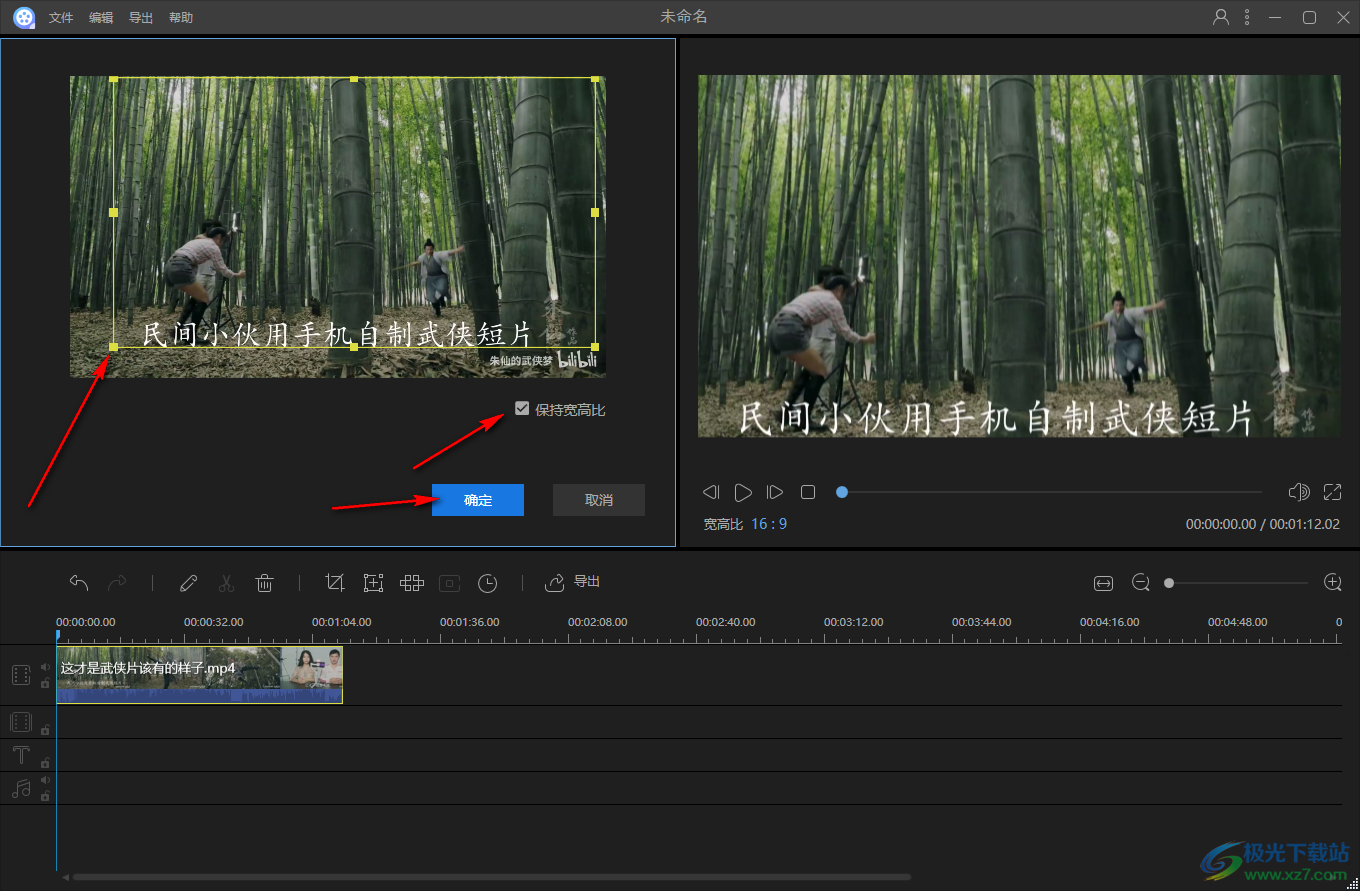Click the timecode 00:00:00.00 / 00:01:12.02
The image size is (1360, 891).
[x=1263, y=524]
